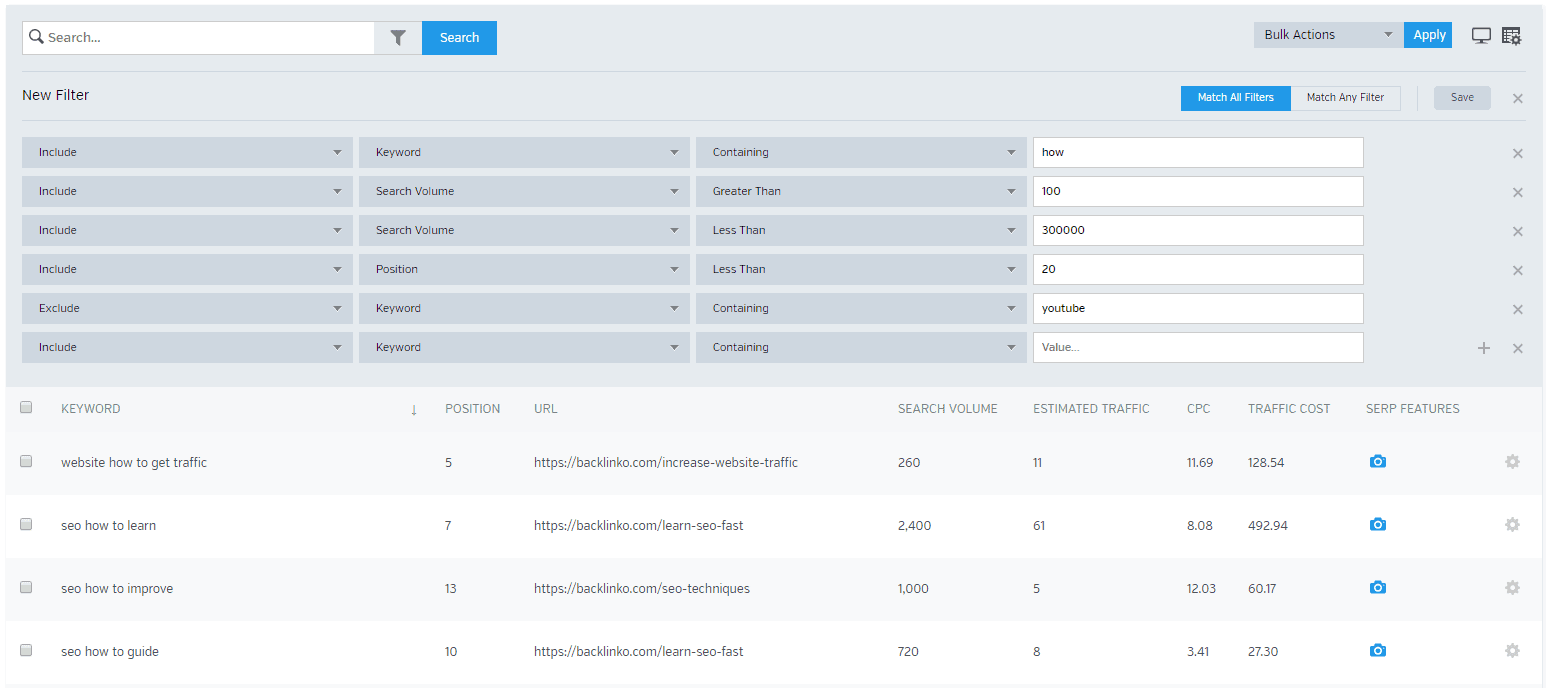Click the keyword text 'seo how to learn'
Image resolution: width=1548 pixels, height=688 pixels.
click(x=108, y=526)
